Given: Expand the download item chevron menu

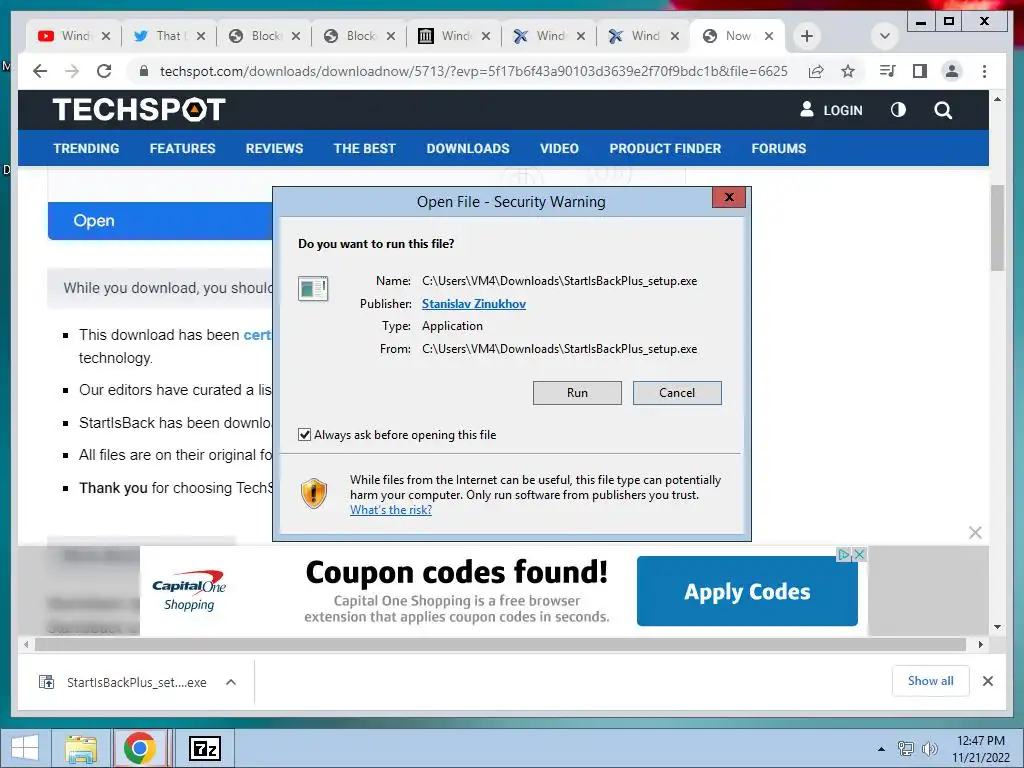Looking at the screenshot, I should [x=231, y=682].
